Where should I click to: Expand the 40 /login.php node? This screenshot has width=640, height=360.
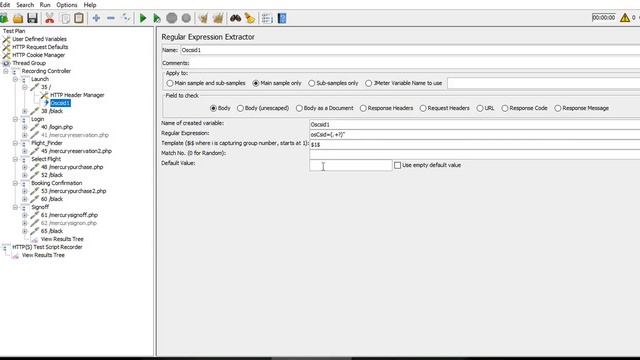(25, 127)
